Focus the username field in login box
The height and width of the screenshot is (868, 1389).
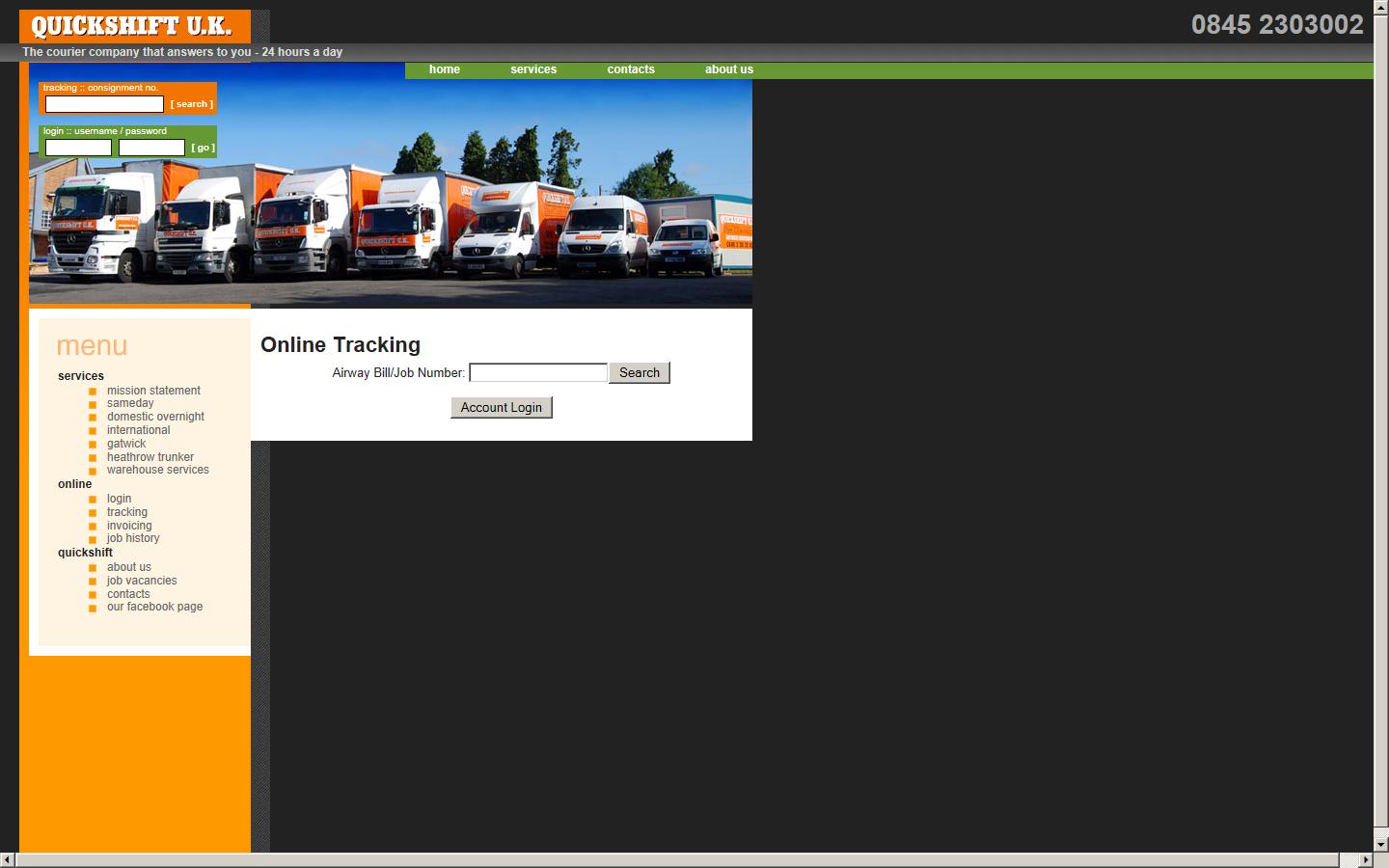[x=78, y=148]
